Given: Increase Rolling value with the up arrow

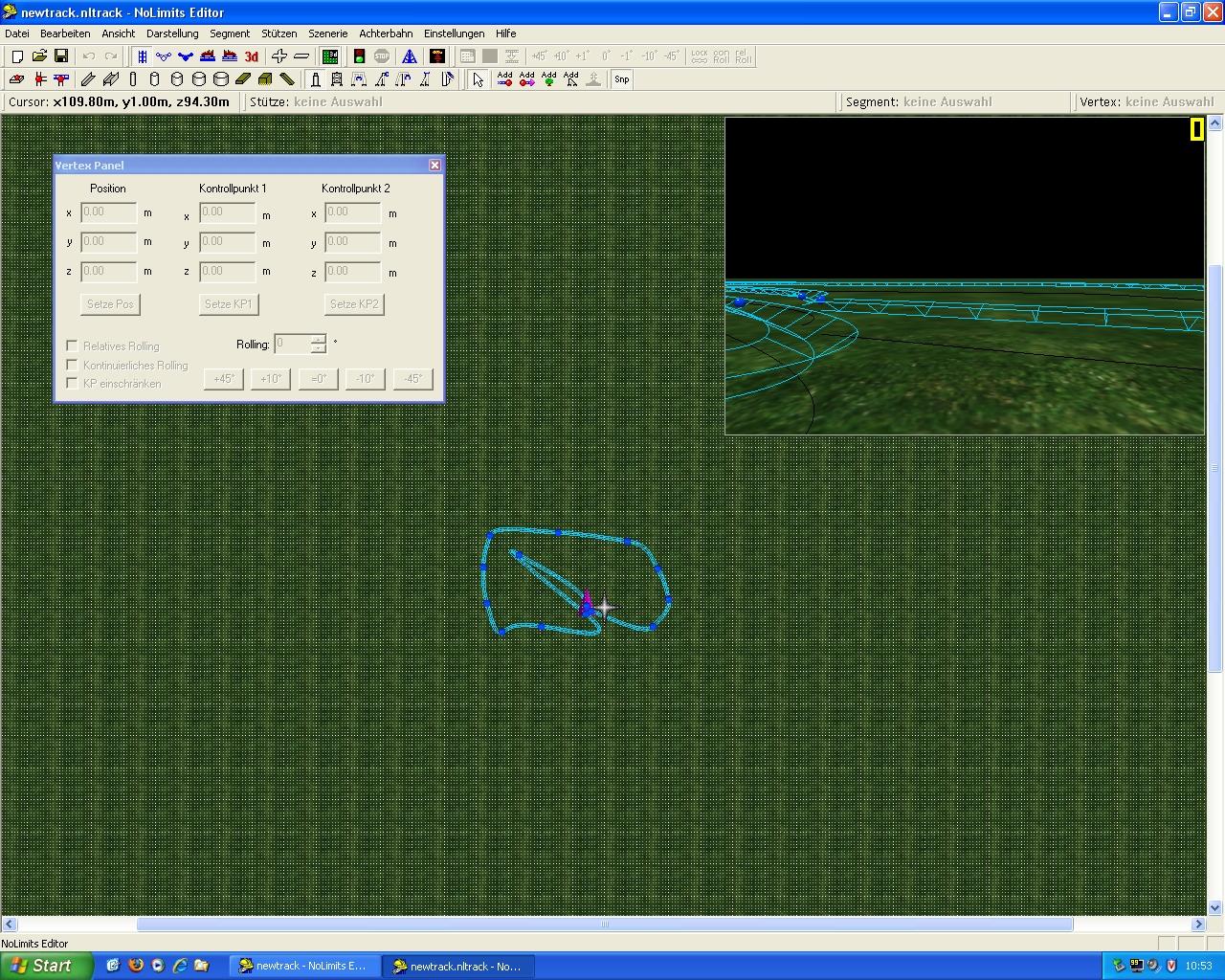Looking at the screenshot, I should 319,339.
